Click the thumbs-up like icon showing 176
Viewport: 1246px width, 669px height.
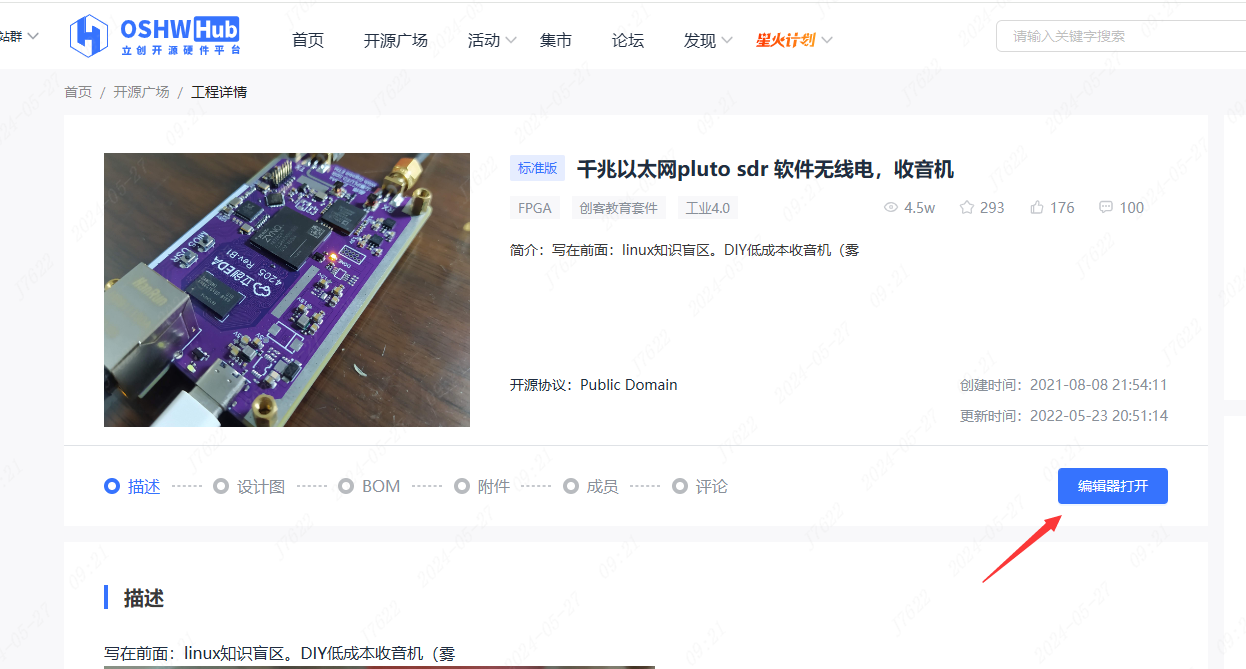click(x=1037, y=208)
